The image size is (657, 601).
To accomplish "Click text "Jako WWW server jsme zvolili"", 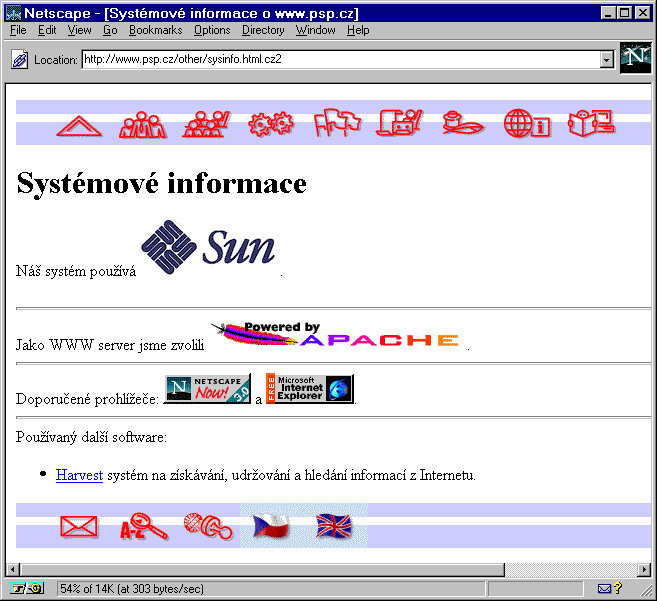I will click(x=110, y=345).
